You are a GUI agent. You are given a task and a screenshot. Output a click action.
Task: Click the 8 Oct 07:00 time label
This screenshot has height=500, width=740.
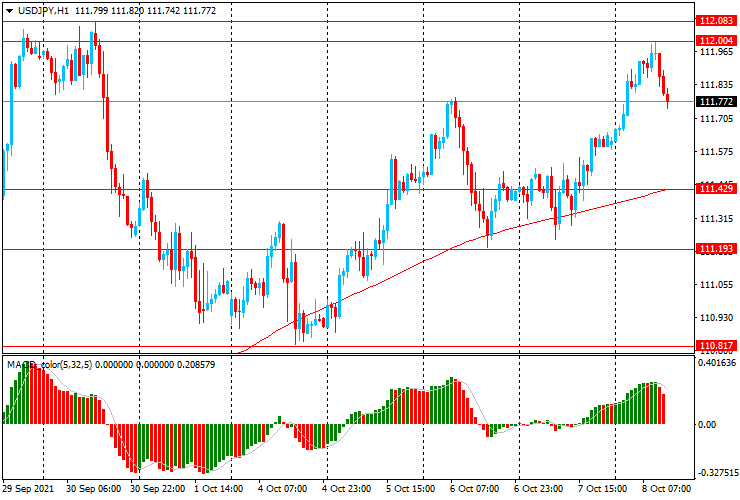tap(666, 488)
